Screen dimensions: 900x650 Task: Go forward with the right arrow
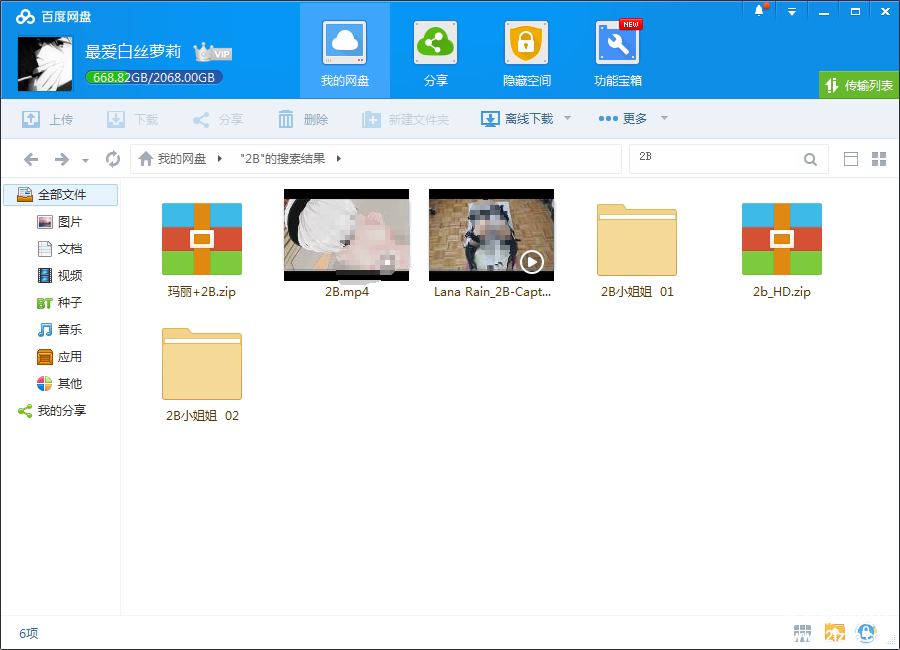61,159
